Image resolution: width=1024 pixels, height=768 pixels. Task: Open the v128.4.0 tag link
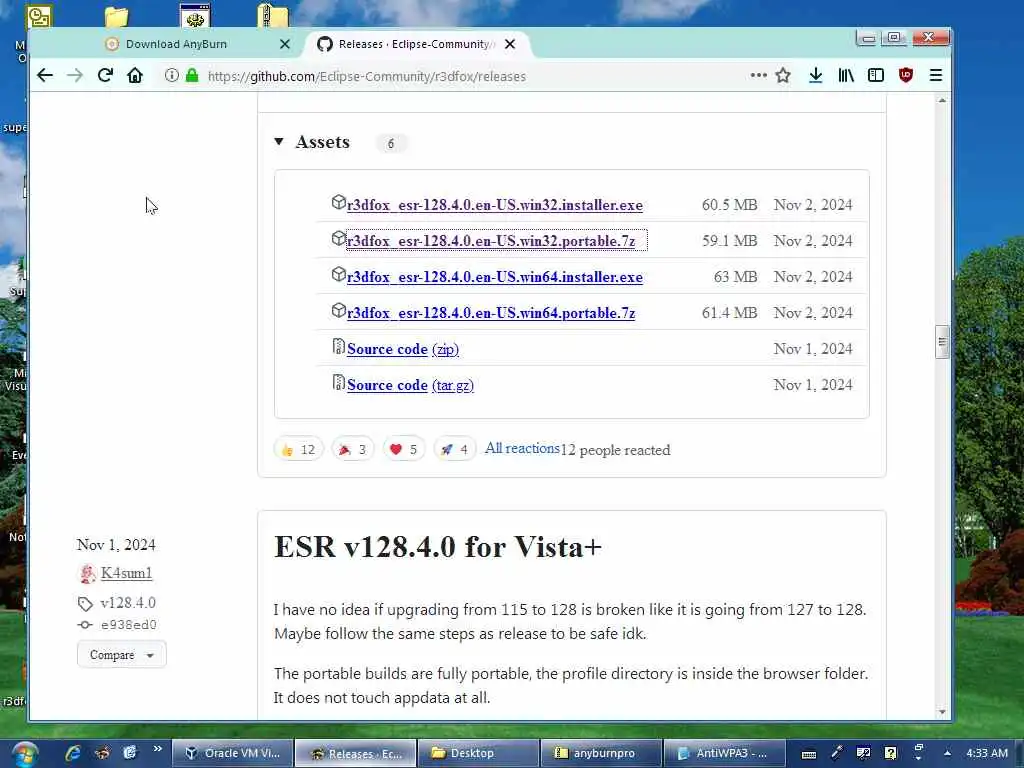click(x=128, y=603)
